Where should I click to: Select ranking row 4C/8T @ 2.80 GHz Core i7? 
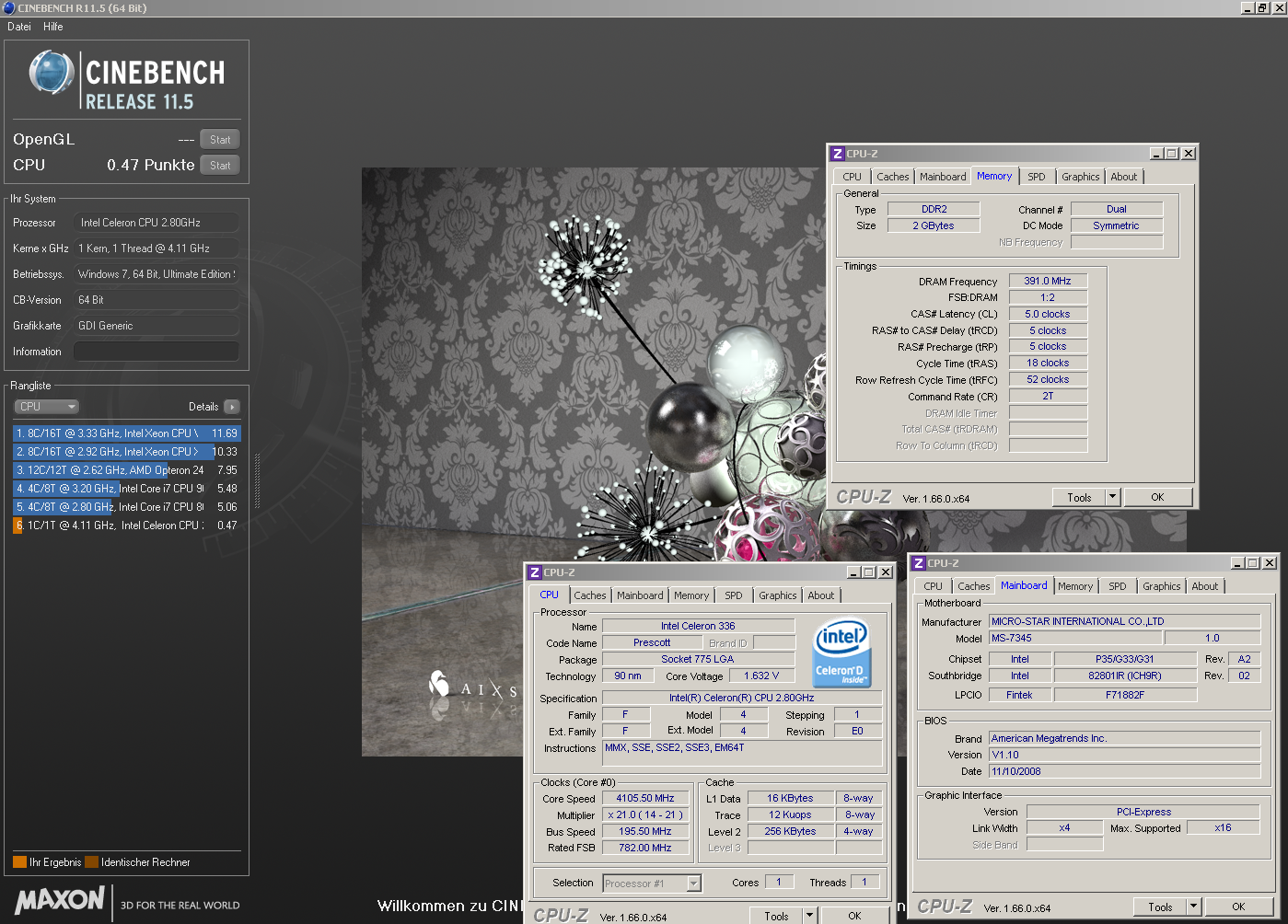[126, 507]
